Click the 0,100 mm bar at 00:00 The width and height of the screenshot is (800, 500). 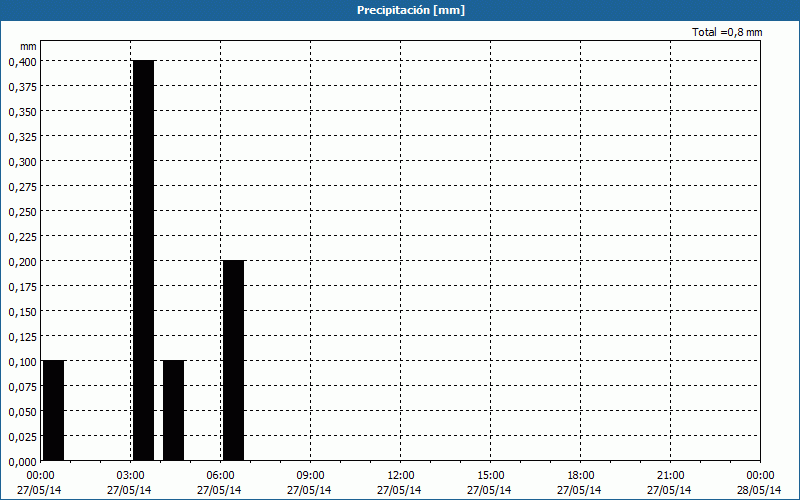pos(54,410)
